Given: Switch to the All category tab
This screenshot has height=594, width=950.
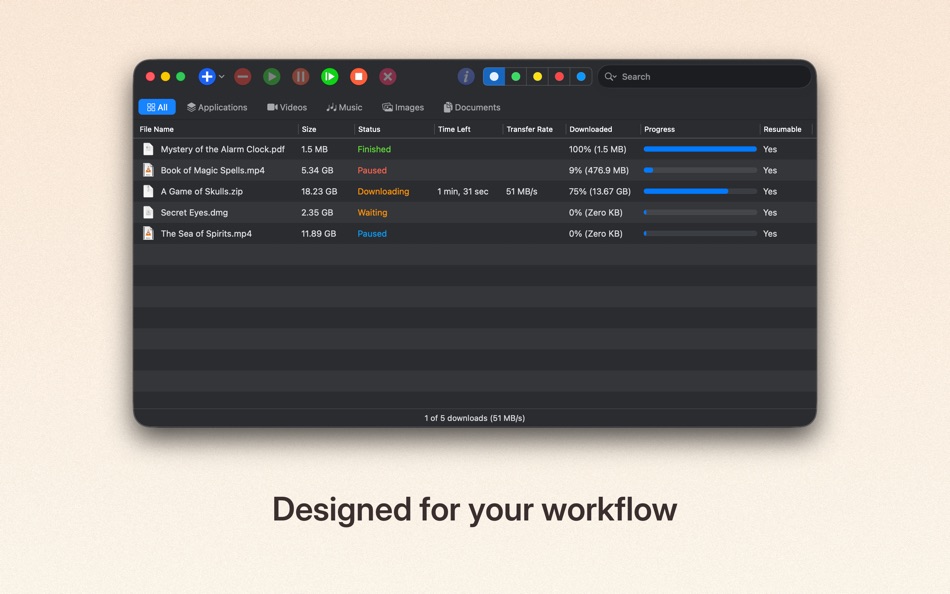Looking at the screenshot, I should pos(157,107).
